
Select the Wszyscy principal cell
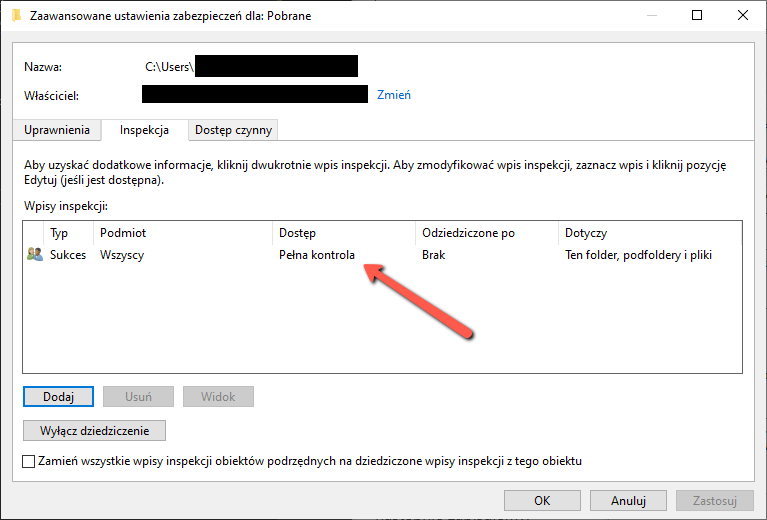click(122, 255)
